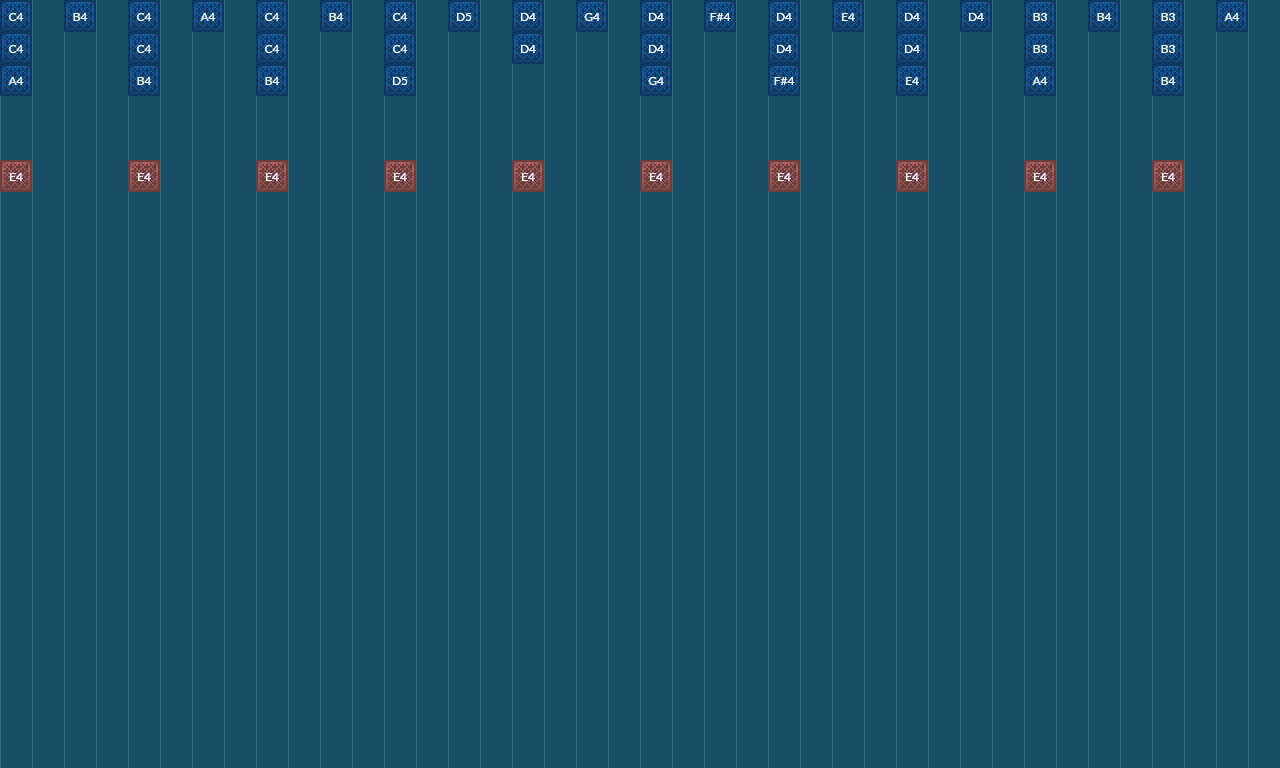Screen dimensions: 1280x768
Task: Click the leftmost red E4 note
Action: click(16, 176)
